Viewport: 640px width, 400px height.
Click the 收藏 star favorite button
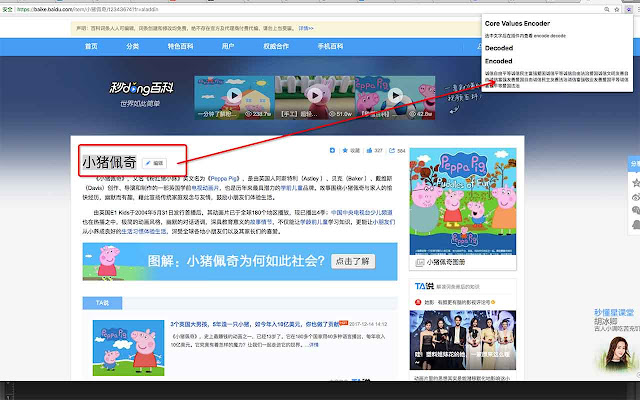pyautogui.click(x=351, y=151)
